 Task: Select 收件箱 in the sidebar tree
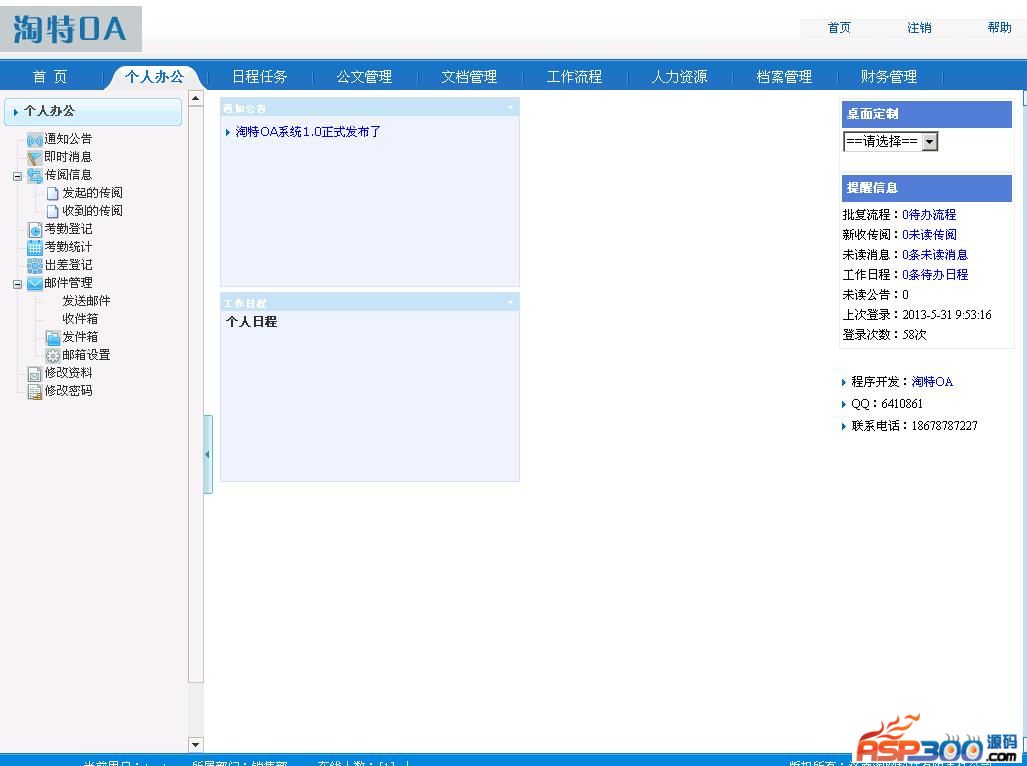click(x=80, y=319)
